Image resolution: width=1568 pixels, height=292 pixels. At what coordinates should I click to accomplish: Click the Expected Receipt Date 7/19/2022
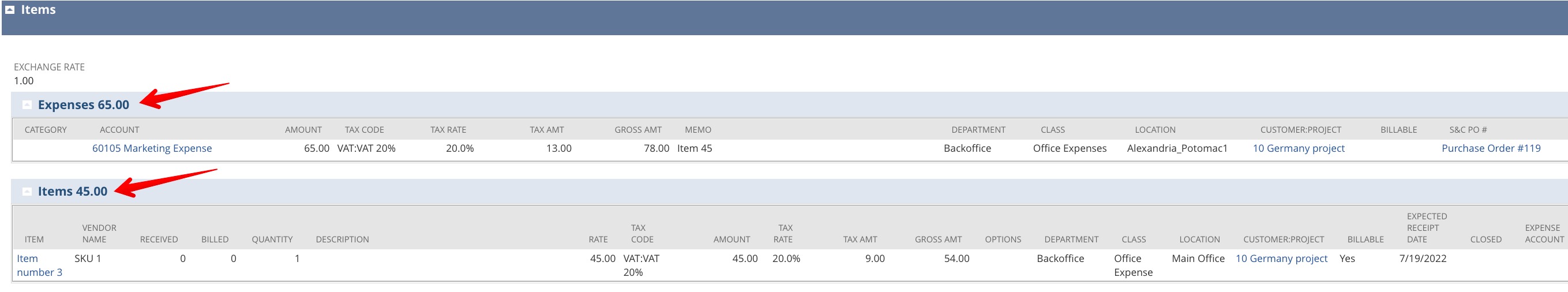click(1423, 259)
